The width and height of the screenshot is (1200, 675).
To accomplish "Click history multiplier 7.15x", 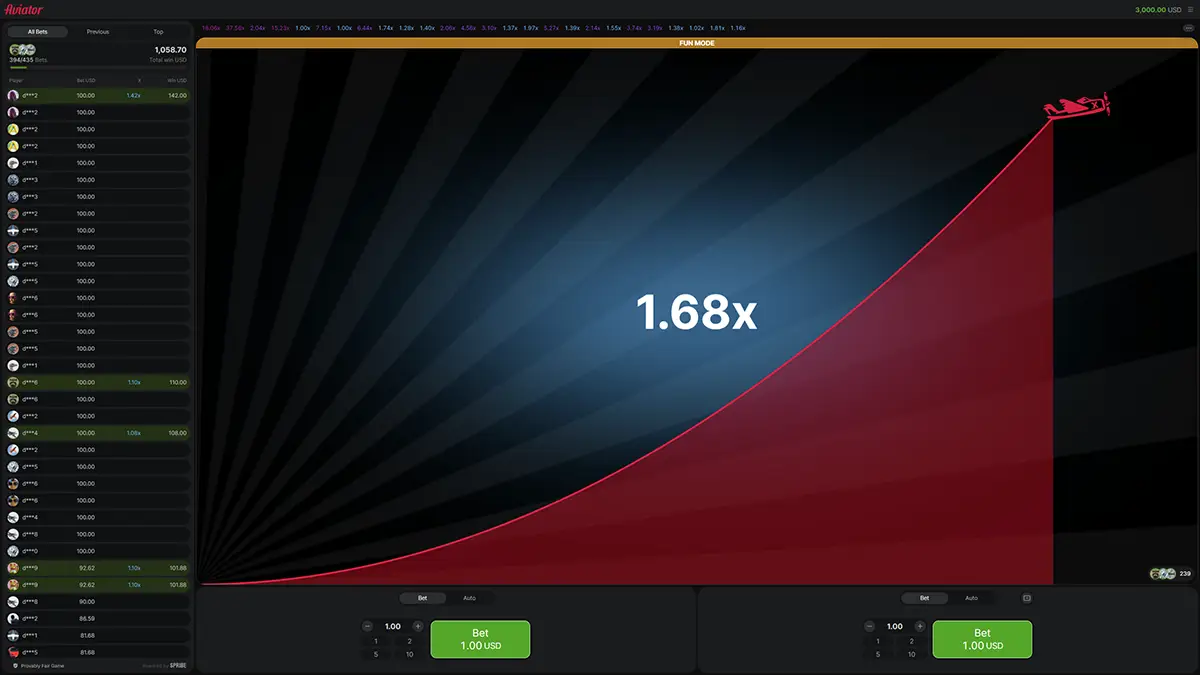I will [x=323, y=28].
